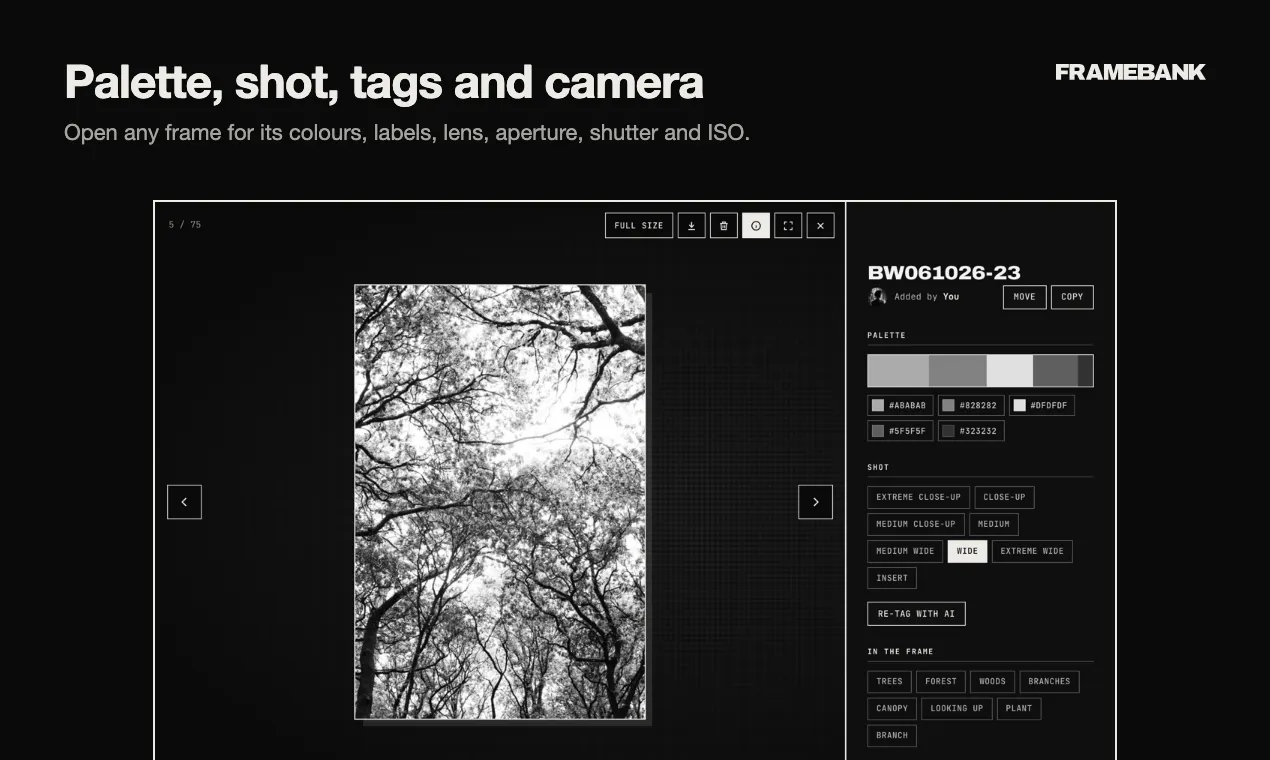This screenshot has height=760, width=1270.
Task: Go to previous frame arrow
Action: pos(184,502)
